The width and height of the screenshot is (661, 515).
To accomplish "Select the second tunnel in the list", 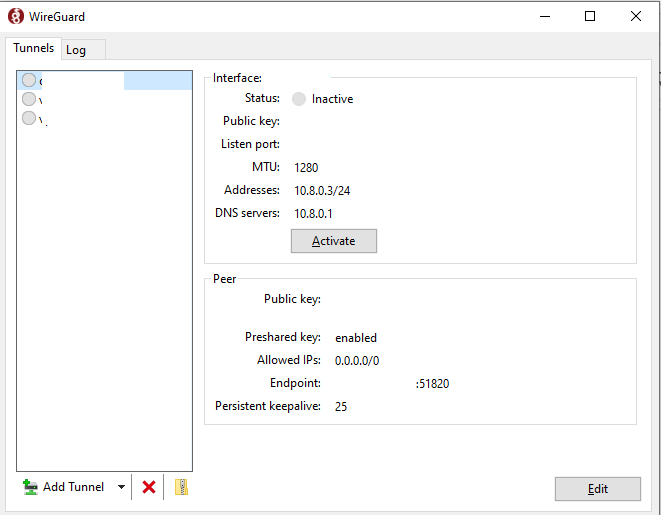I will tap(105, 99).
